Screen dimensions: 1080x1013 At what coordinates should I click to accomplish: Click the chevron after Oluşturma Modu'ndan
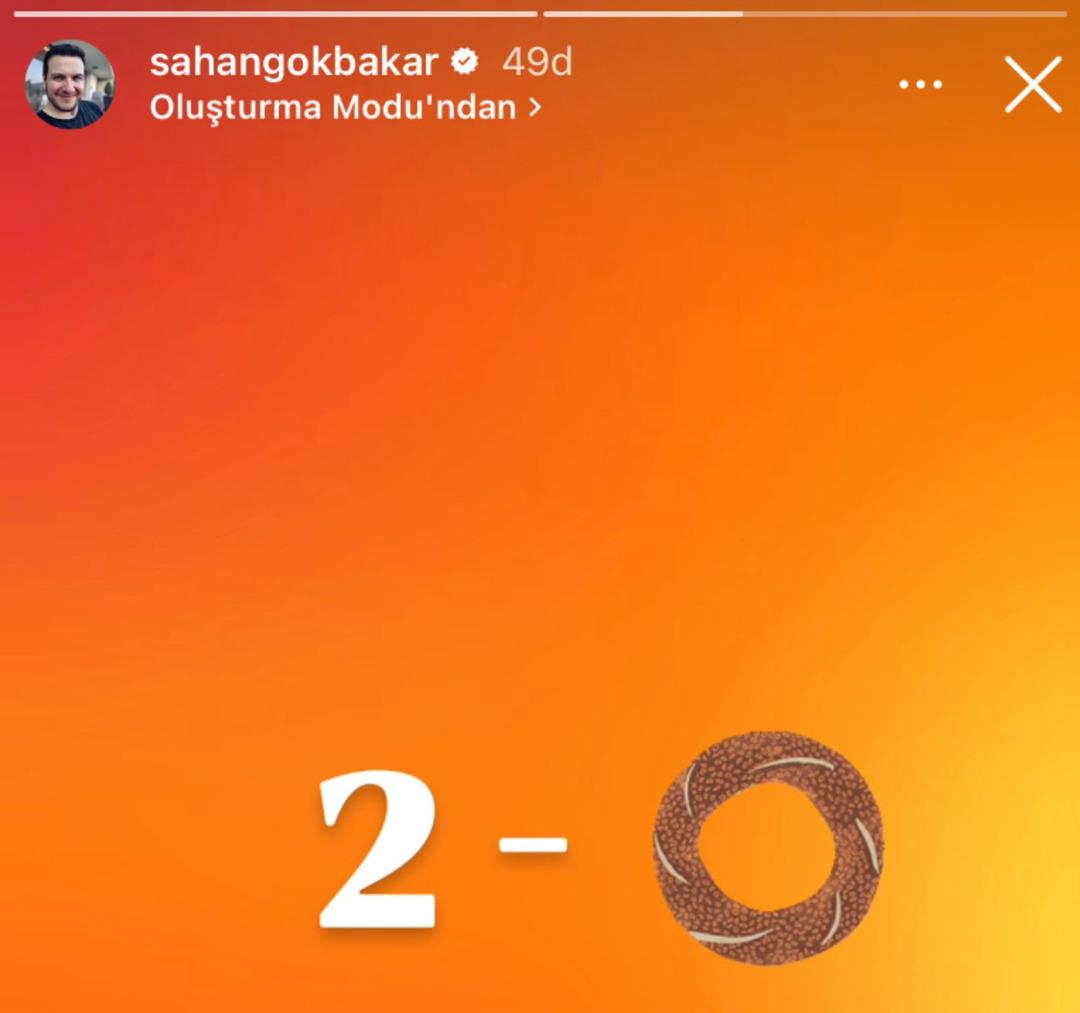point(534,107)
